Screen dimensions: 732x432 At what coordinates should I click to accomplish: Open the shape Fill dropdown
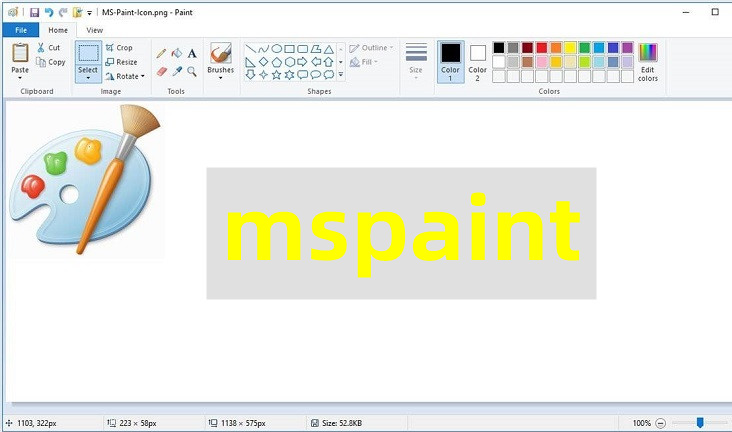tap(364, 62)
